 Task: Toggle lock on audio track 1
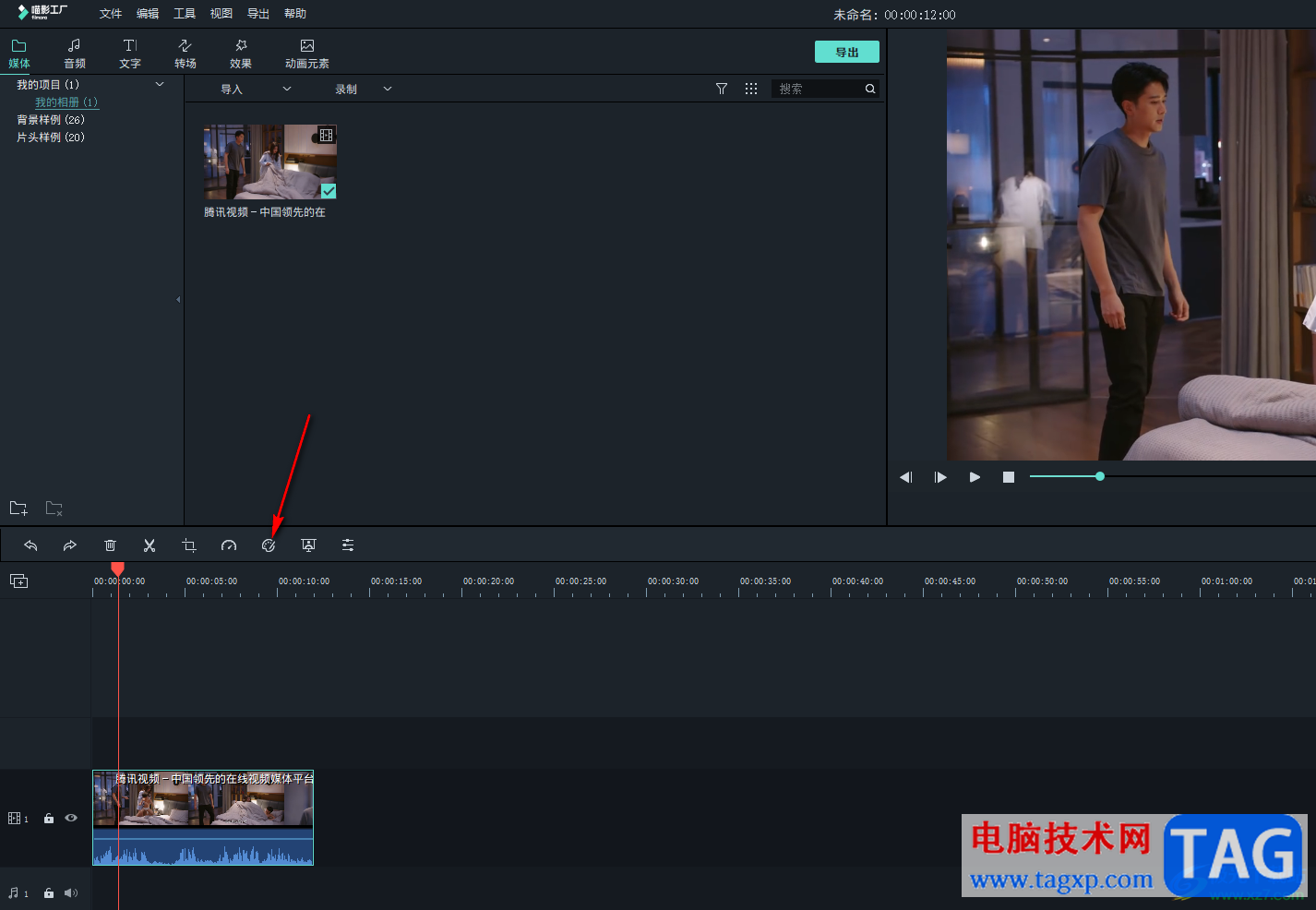pyautogui.click(x=49, y=893)
